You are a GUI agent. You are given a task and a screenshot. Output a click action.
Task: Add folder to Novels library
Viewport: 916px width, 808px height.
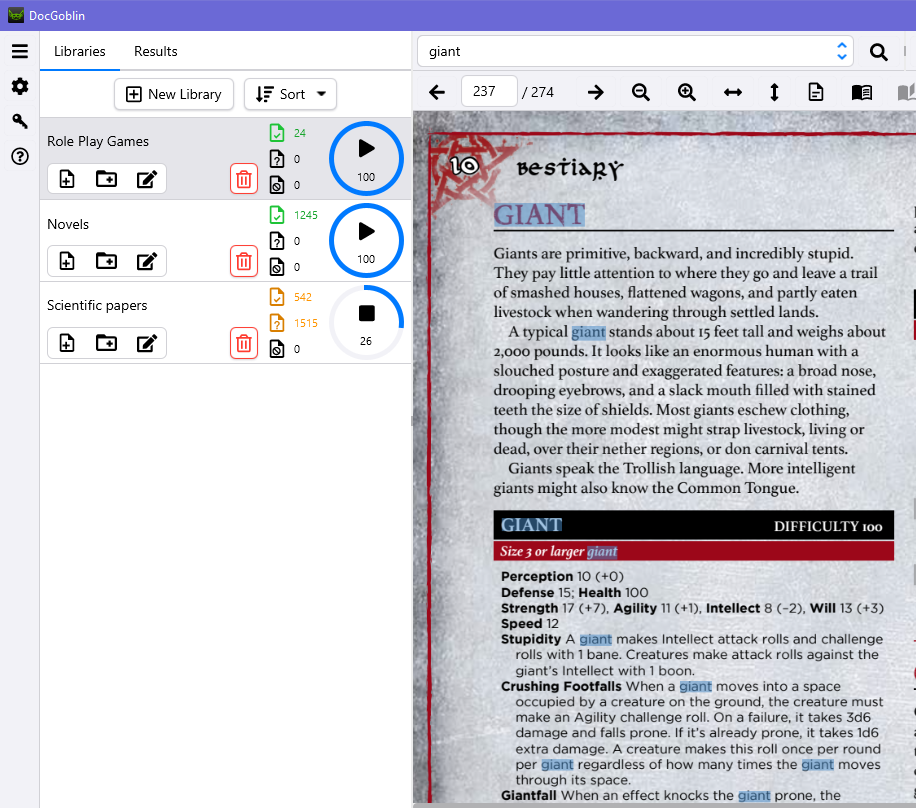(106, 261)
